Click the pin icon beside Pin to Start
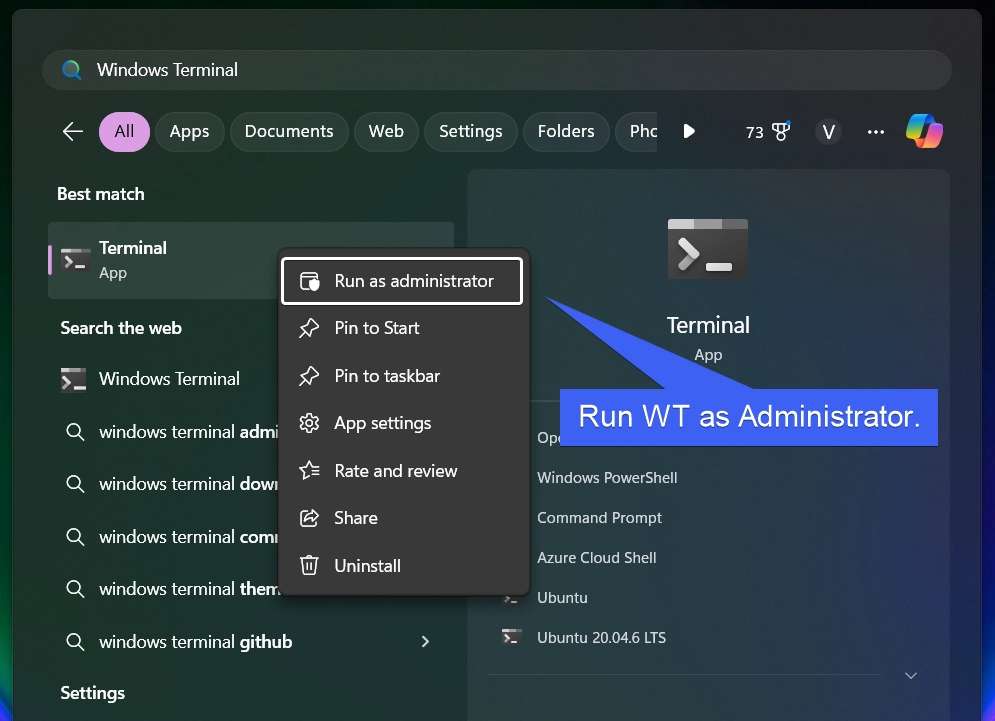 pyautogui.click(x=309, y=328)
